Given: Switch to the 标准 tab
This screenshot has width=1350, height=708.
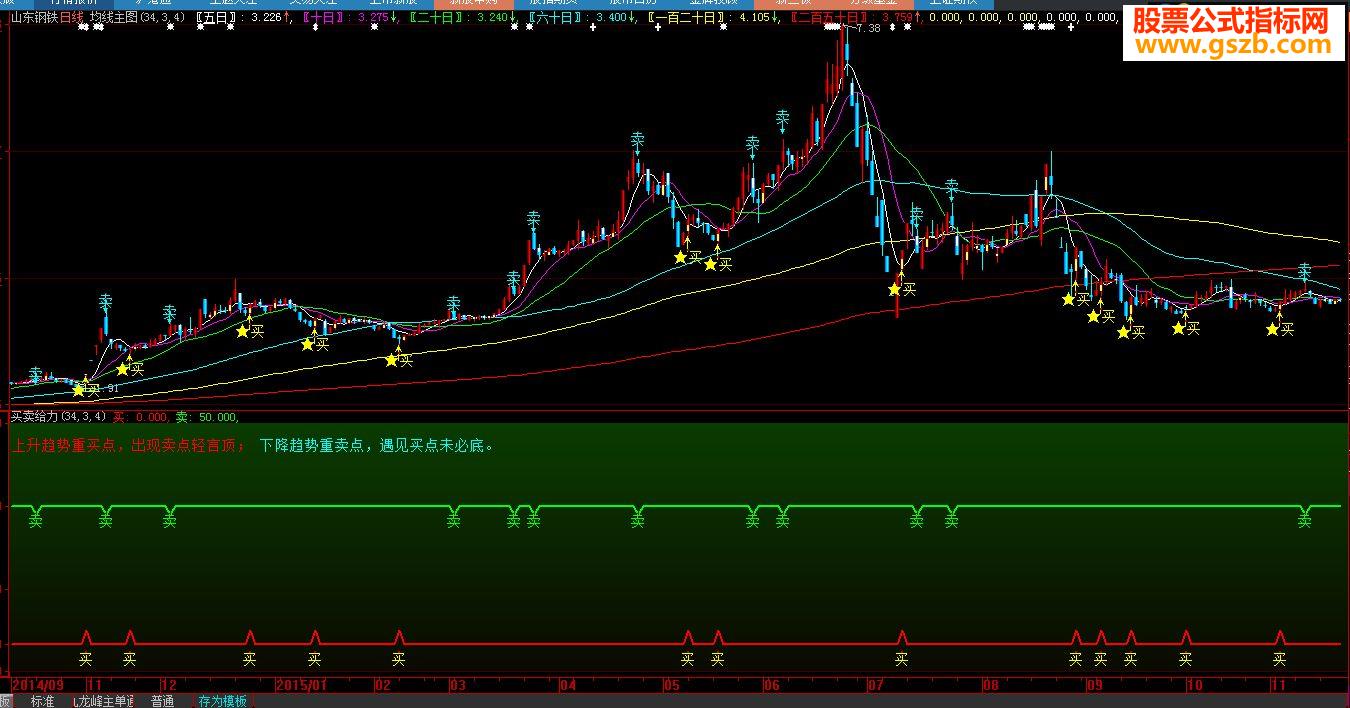Looking at the screenshot, I should pyautogui.click(x=43, y=701).
